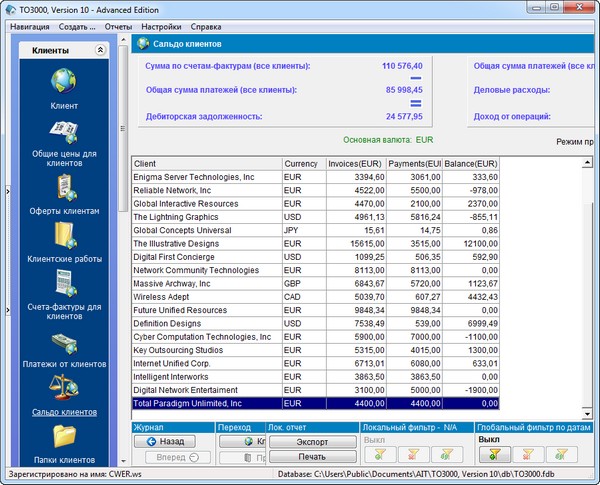Click upper arrow on left window edge
This screenshot has width=600, height=485.
point(7,190)
